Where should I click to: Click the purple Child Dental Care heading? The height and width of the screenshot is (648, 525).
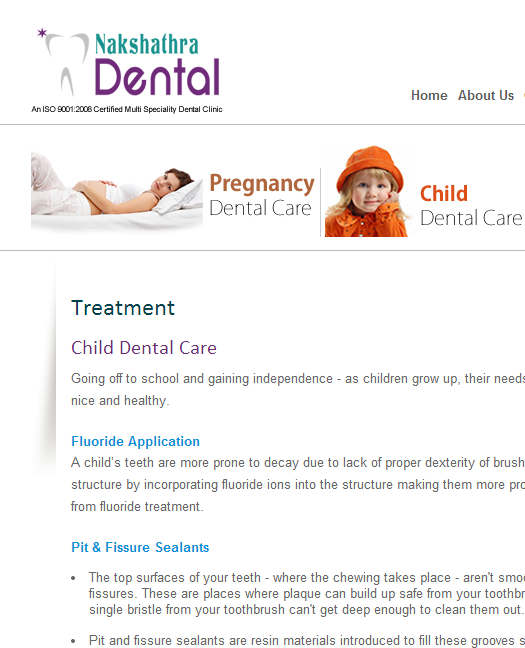tap(144, 348)
